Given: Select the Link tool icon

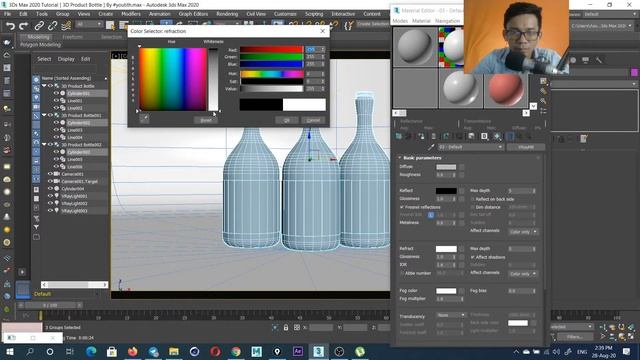Looking at the screenshot, I should click(39, 26).
